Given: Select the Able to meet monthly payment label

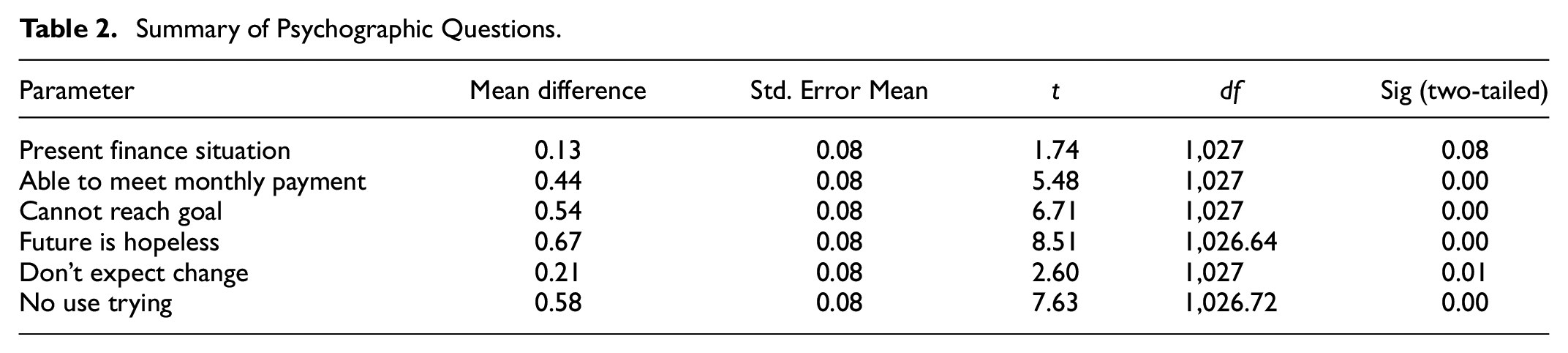Looking at the screenshot, I should (x=192, y=181).
